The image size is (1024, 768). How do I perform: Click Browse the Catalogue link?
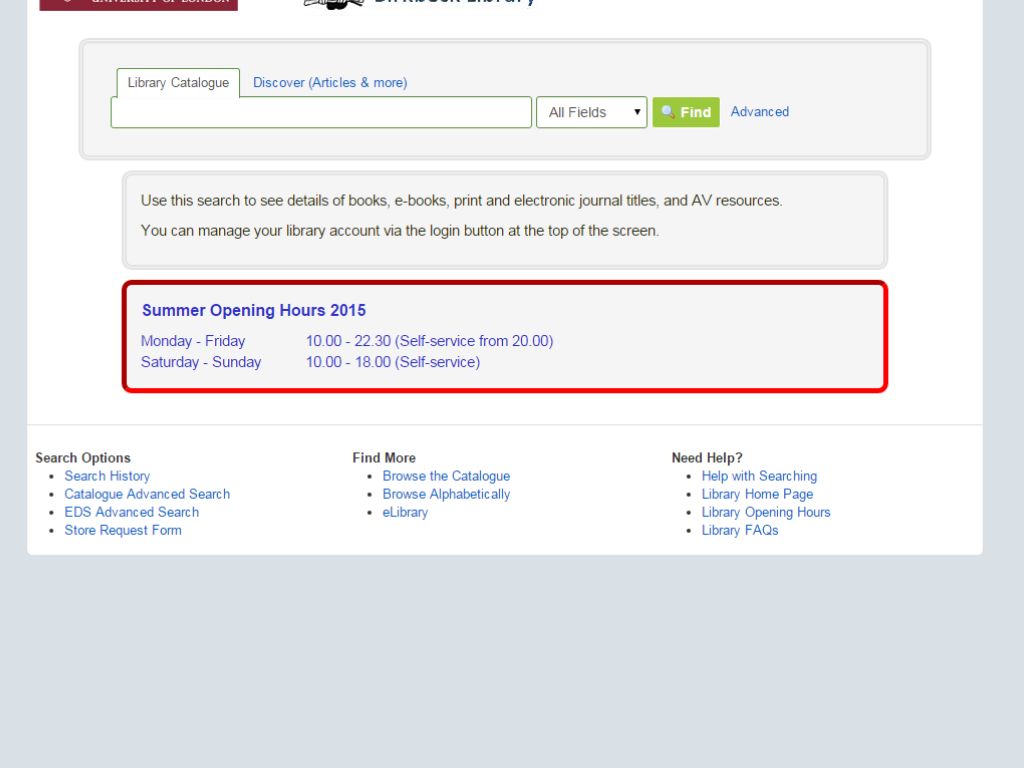(x=446, y=476)
